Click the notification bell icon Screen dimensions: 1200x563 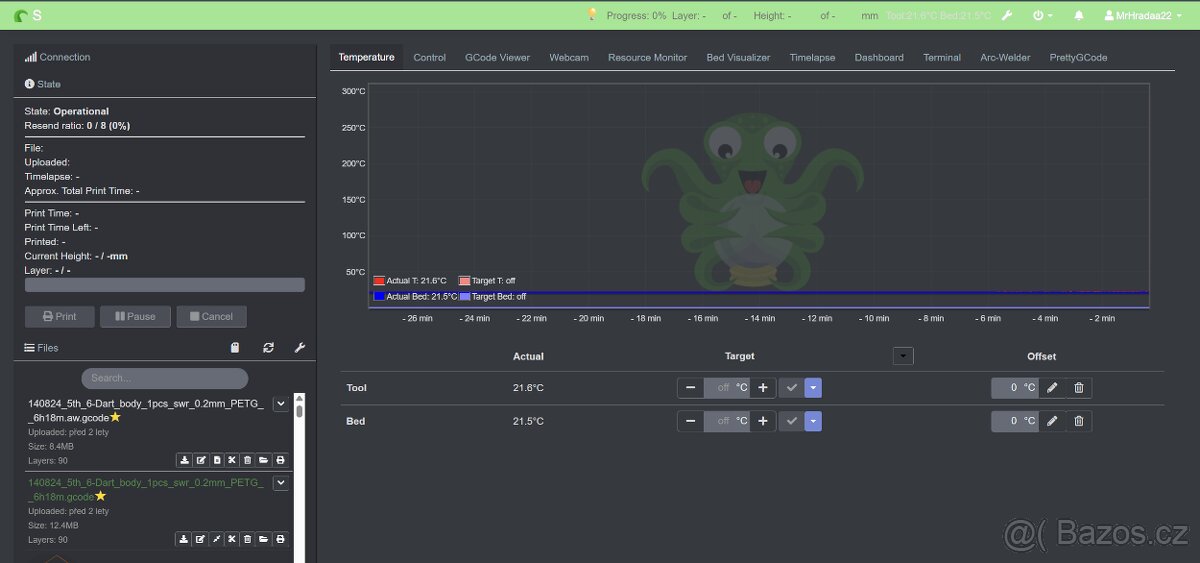click(1079, 16)
